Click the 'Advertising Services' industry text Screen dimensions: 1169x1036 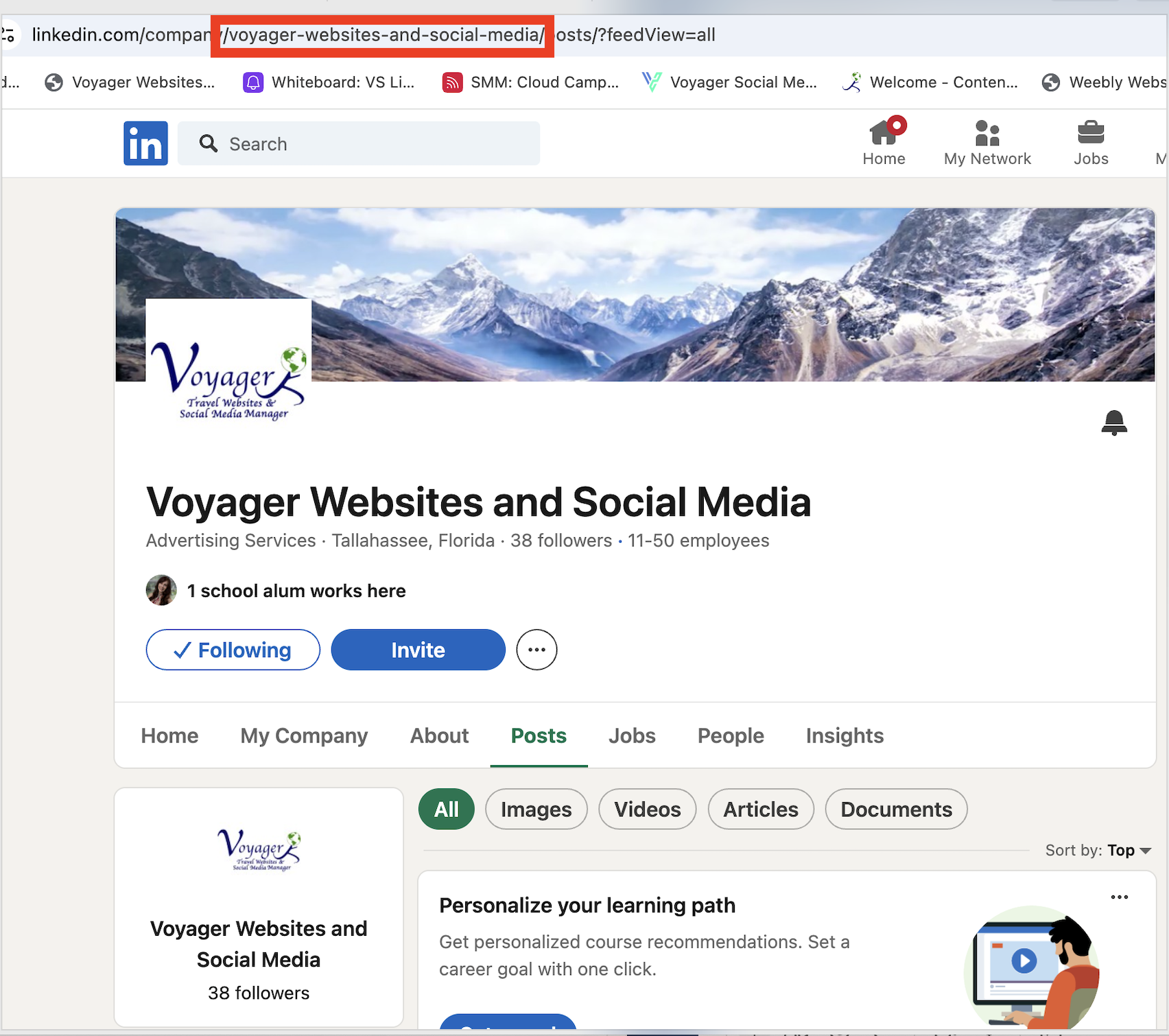pos(231,541)
